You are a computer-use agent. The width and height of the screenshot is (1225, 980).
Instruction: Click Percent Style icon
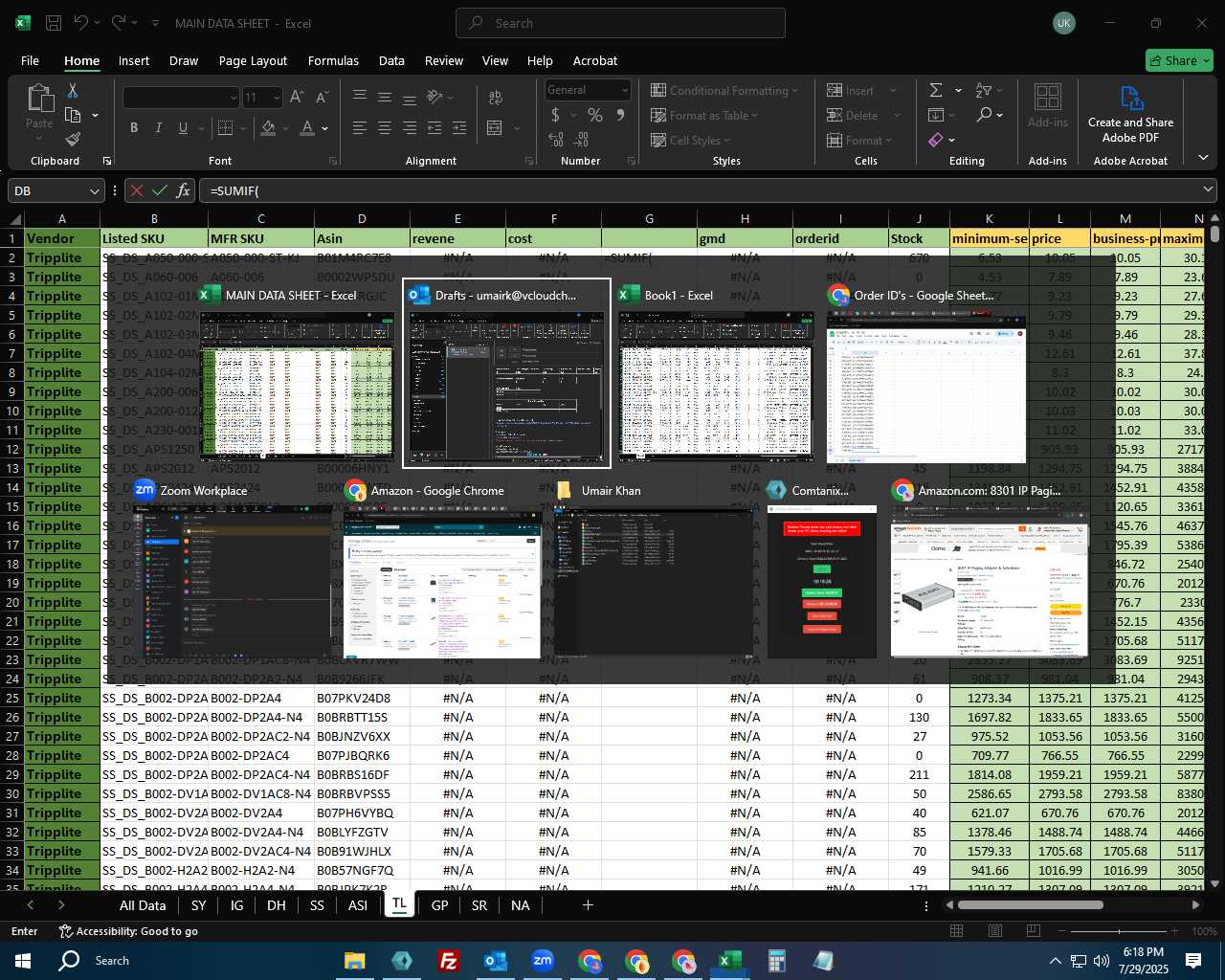pyautogui.click(x=595, y=115)
